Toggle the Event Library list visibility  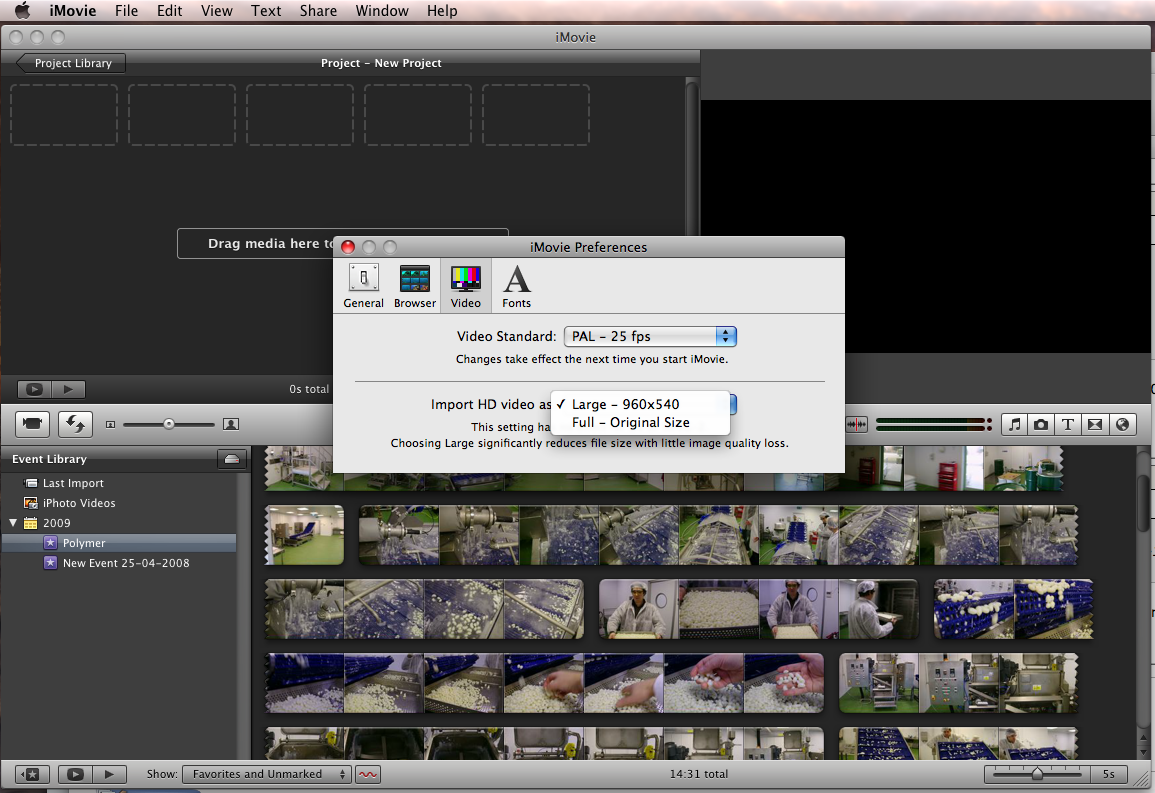pyautogui.click(x=32, y=774)
